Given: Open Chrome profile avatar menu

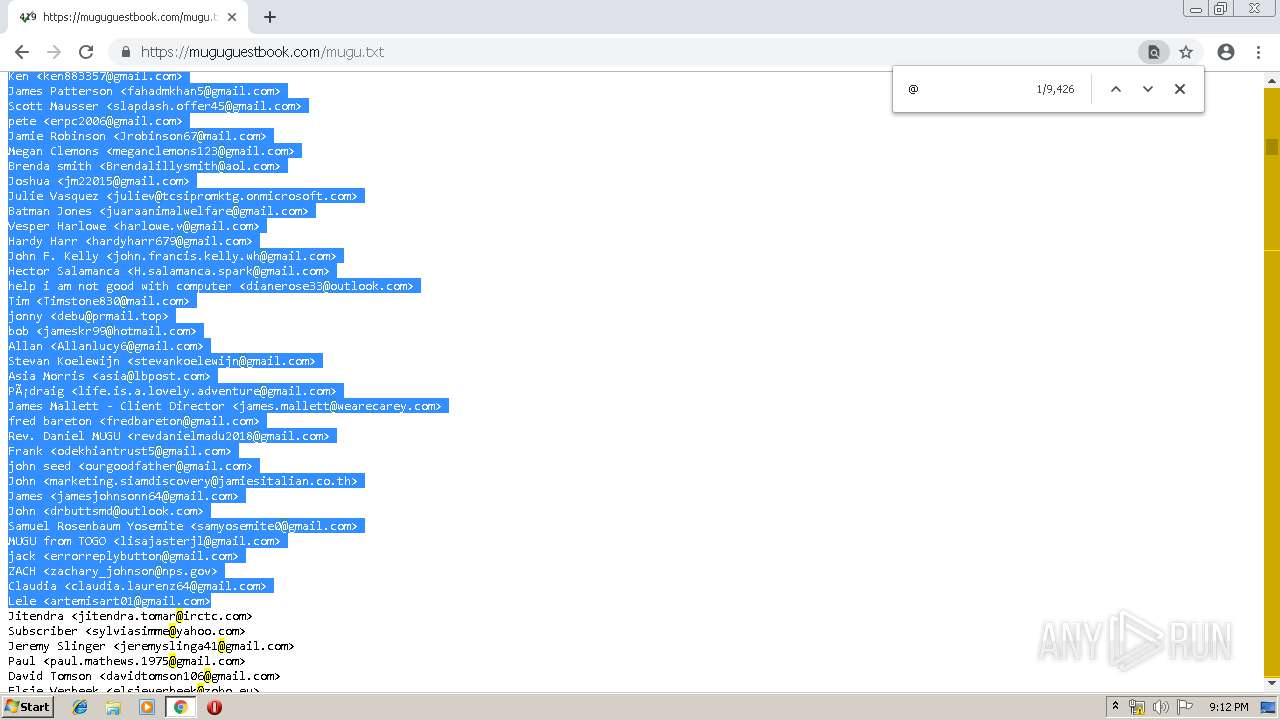Looking at the screenshot, I should click(1226, 52).
